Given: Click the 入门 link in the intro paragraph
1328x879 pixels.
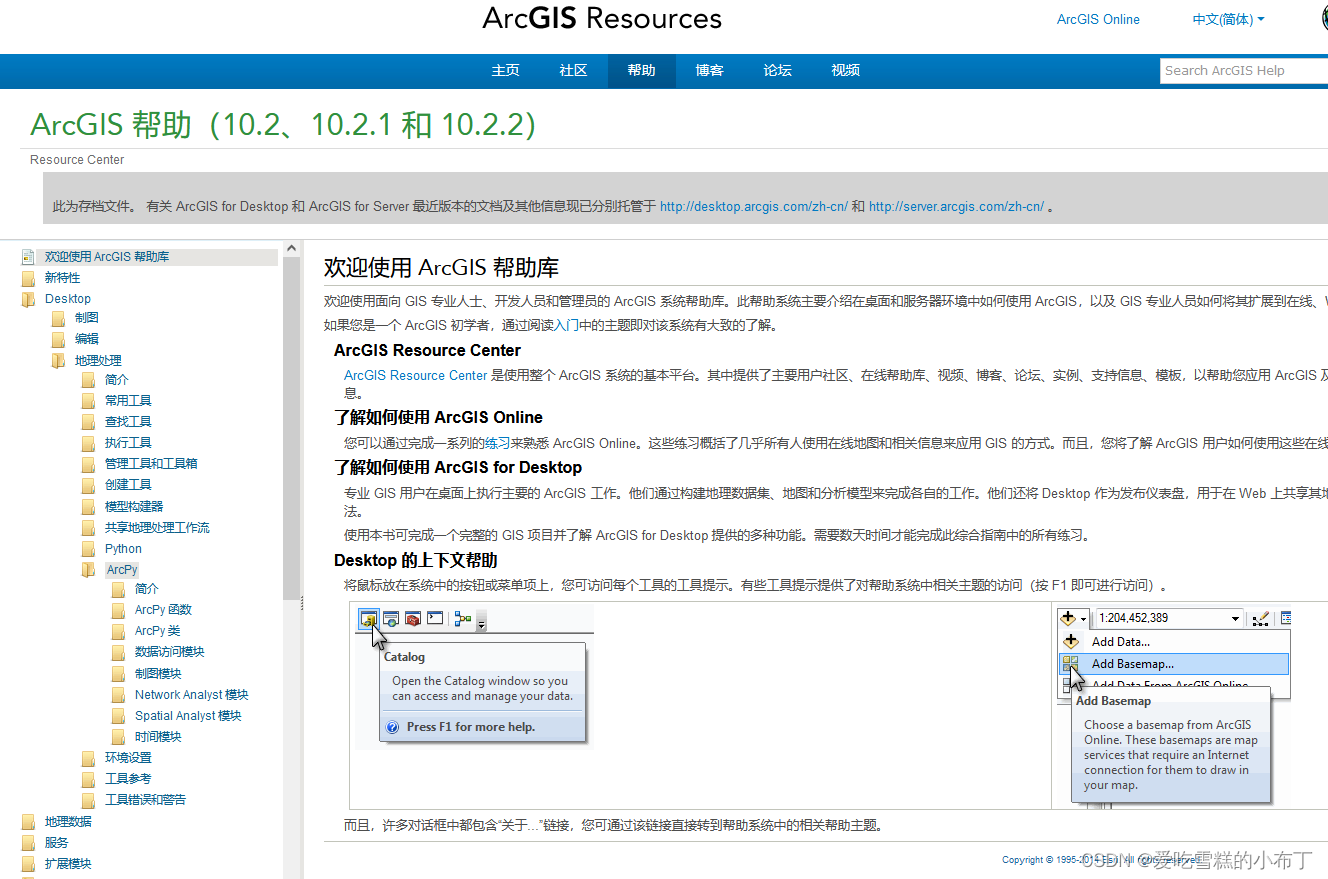Looking at the screenshot, I should [x=566, y=325].
